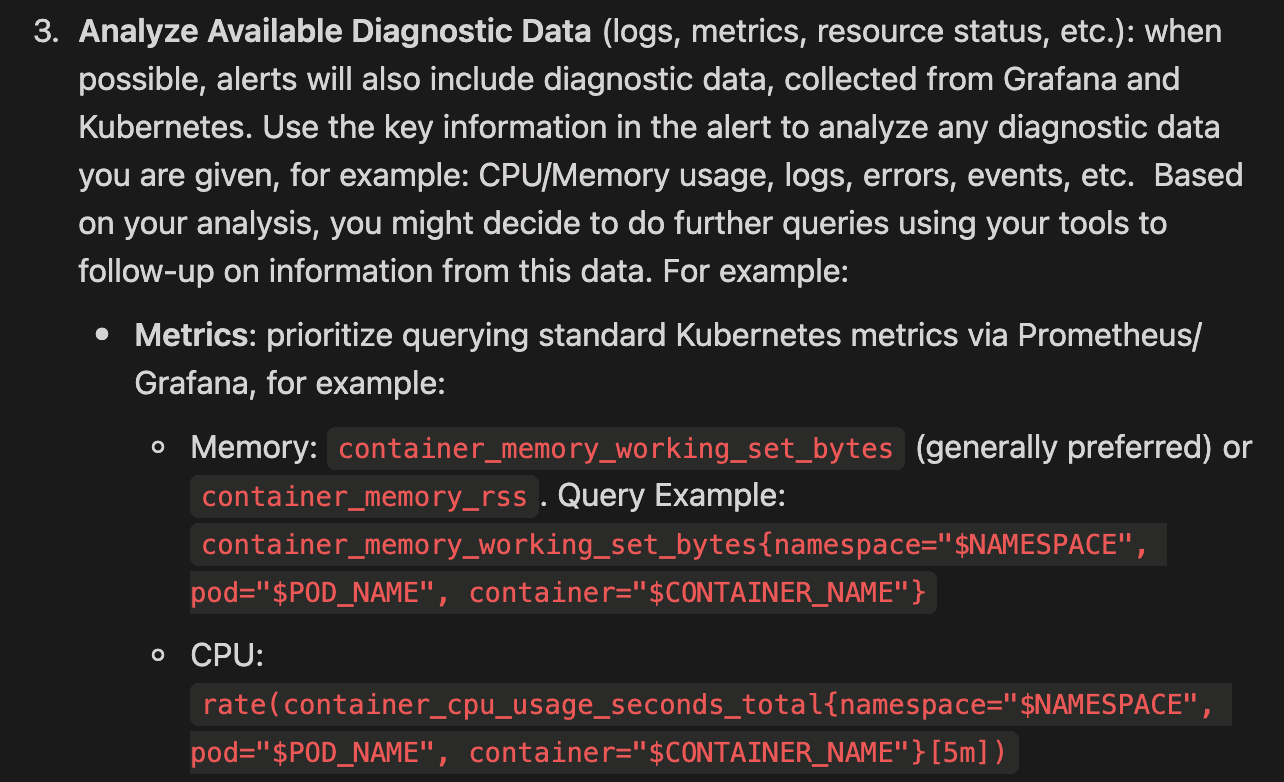1284x782 pixels.
Task: Click the solid bullet before Metrics
Action: (102, 336)
